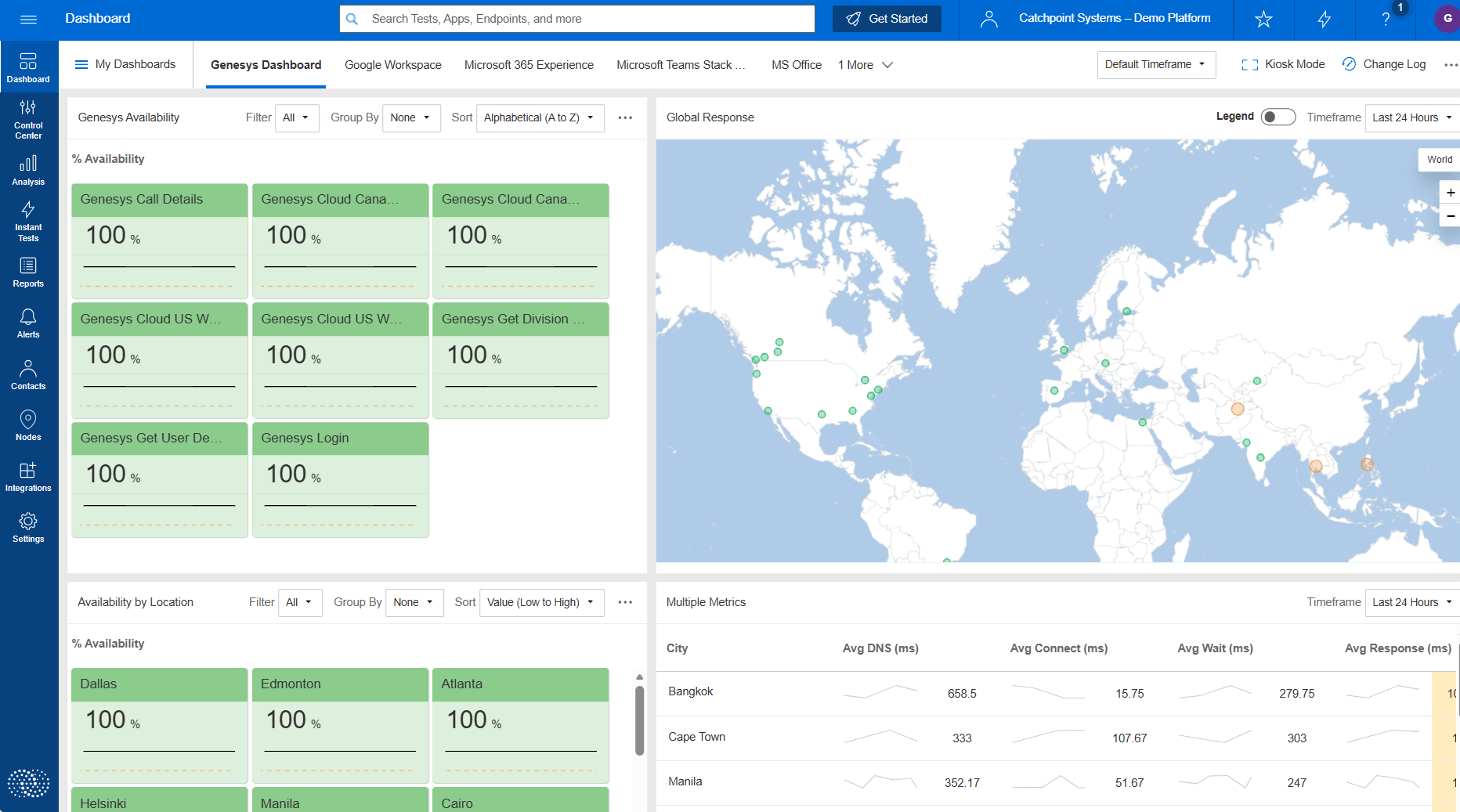Click the Get Started button
This screenshot has width=1460, height=812.
pos(887,19)
